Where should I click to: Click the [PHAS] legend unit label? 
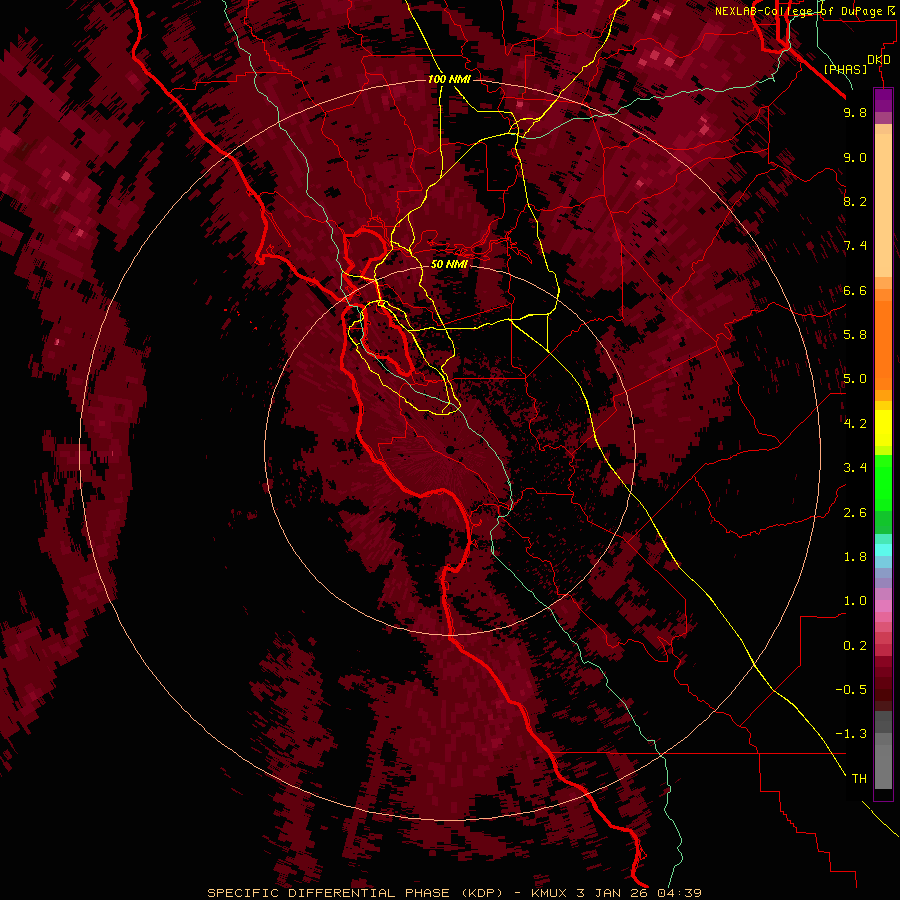pyautogui.click(x=845, y=70)
